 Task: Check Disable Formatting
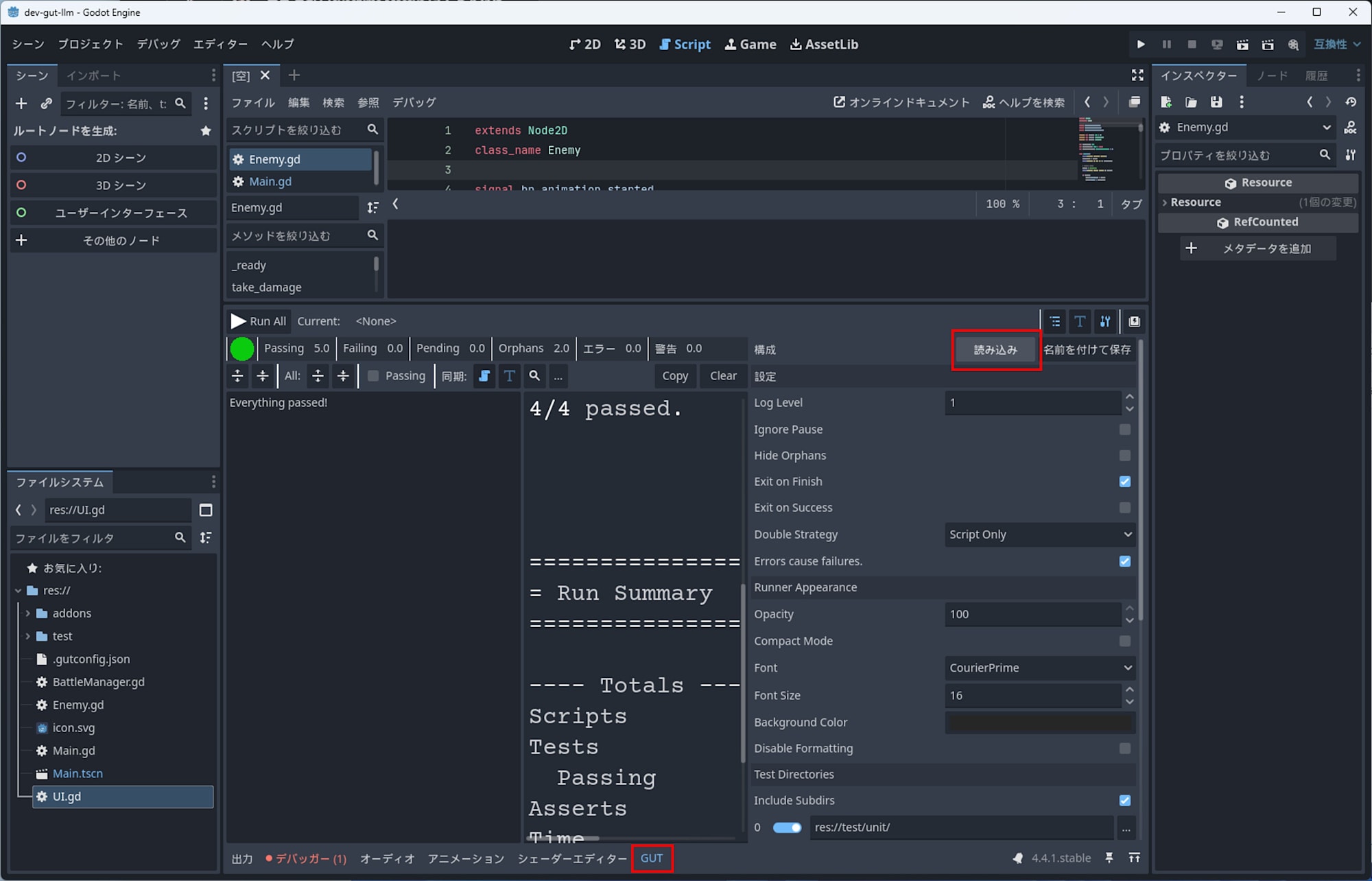1124,749
